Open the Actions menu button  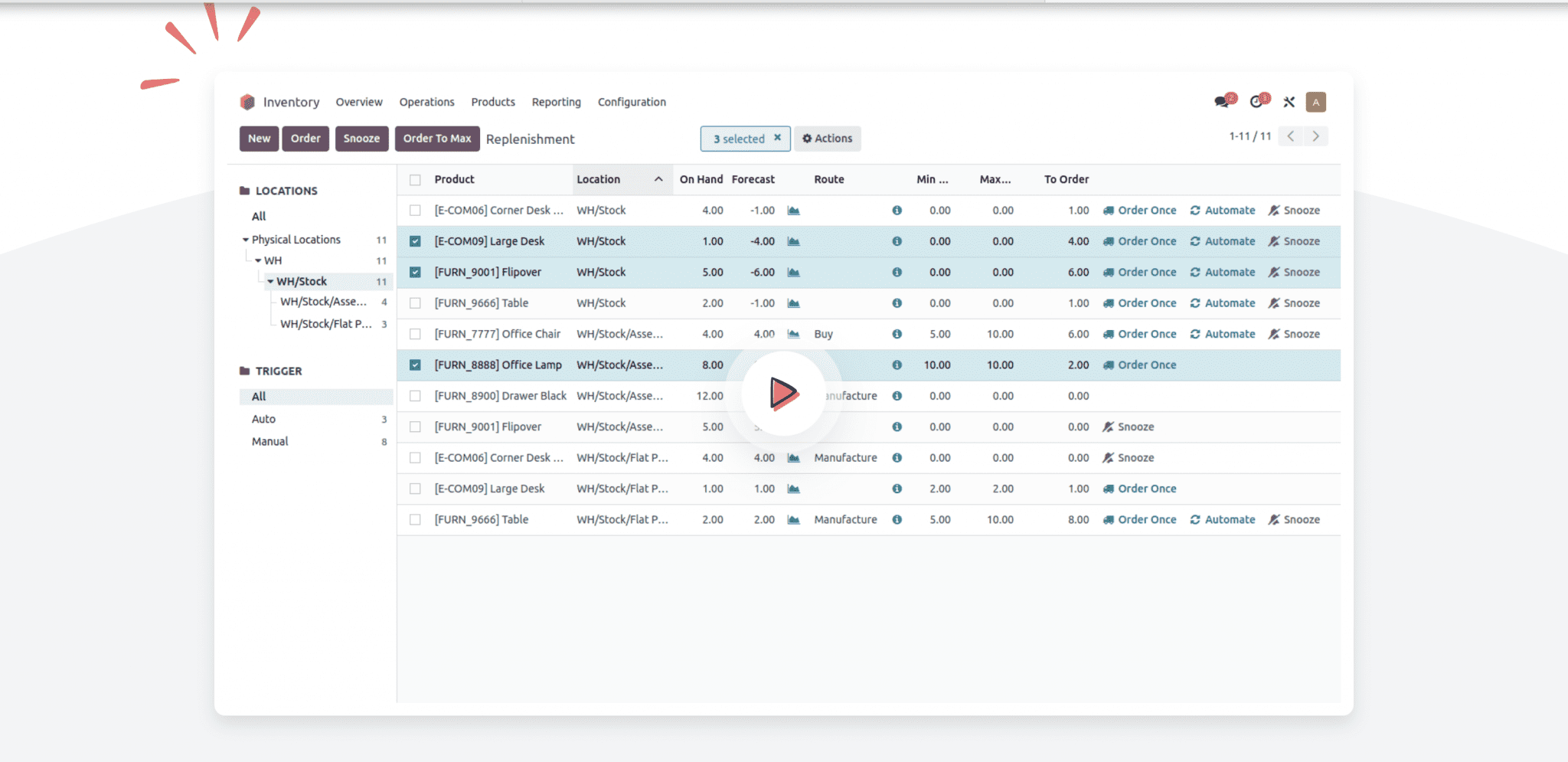[828, 139]
